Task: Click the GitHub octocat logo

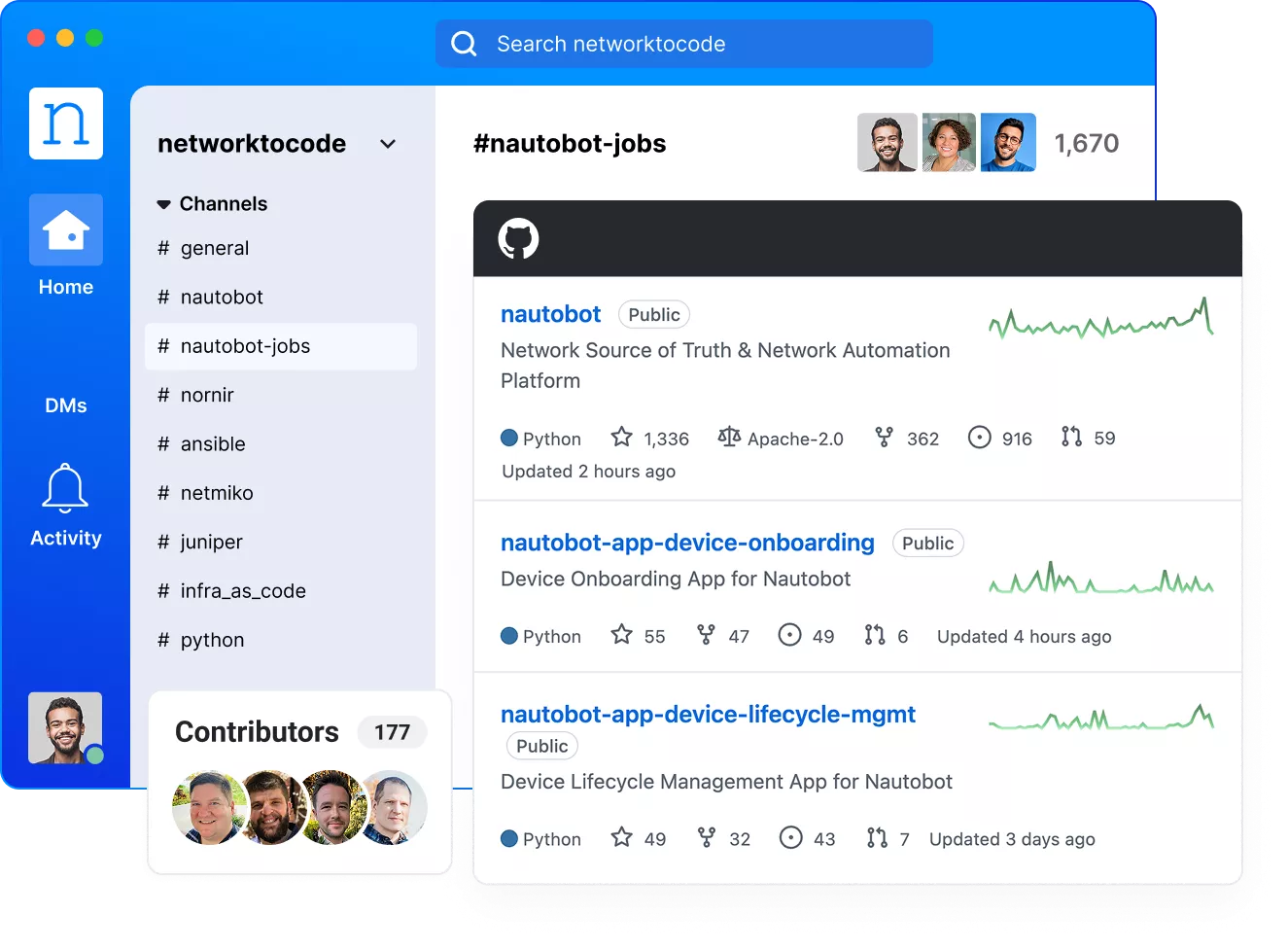Action: click(518, 238)
